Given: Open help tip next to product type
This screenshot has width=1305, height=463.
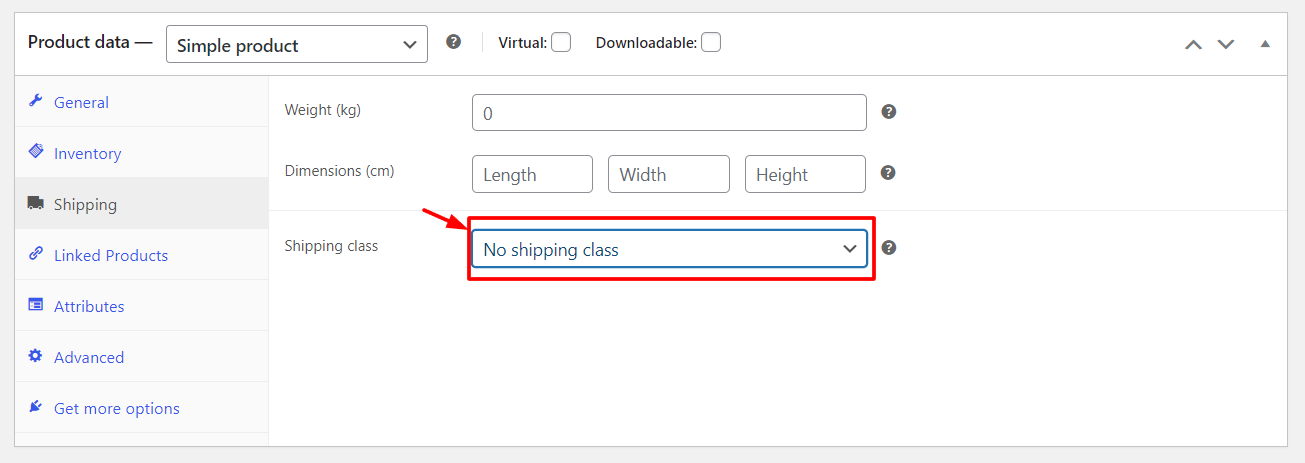Looking at the screenshot, I should [x=454, y=42].
